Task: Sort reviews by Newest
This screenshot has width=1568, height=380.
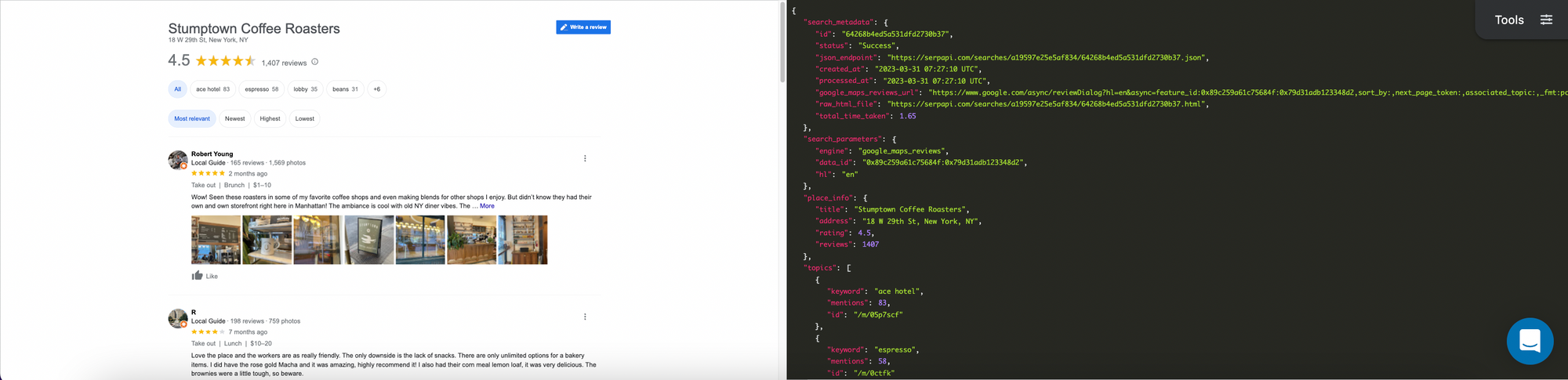Action: point(234,119)
